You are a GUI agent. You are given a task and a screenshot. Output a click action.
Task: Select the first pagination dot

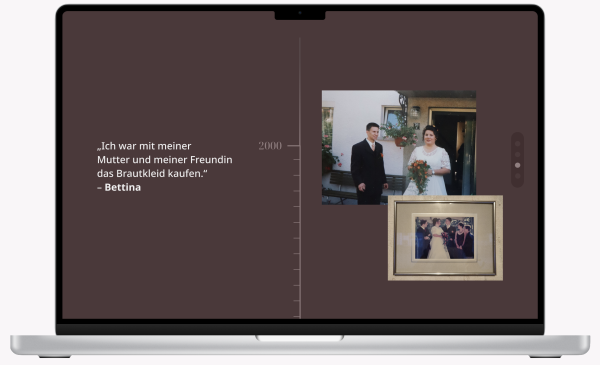[517, 144]
